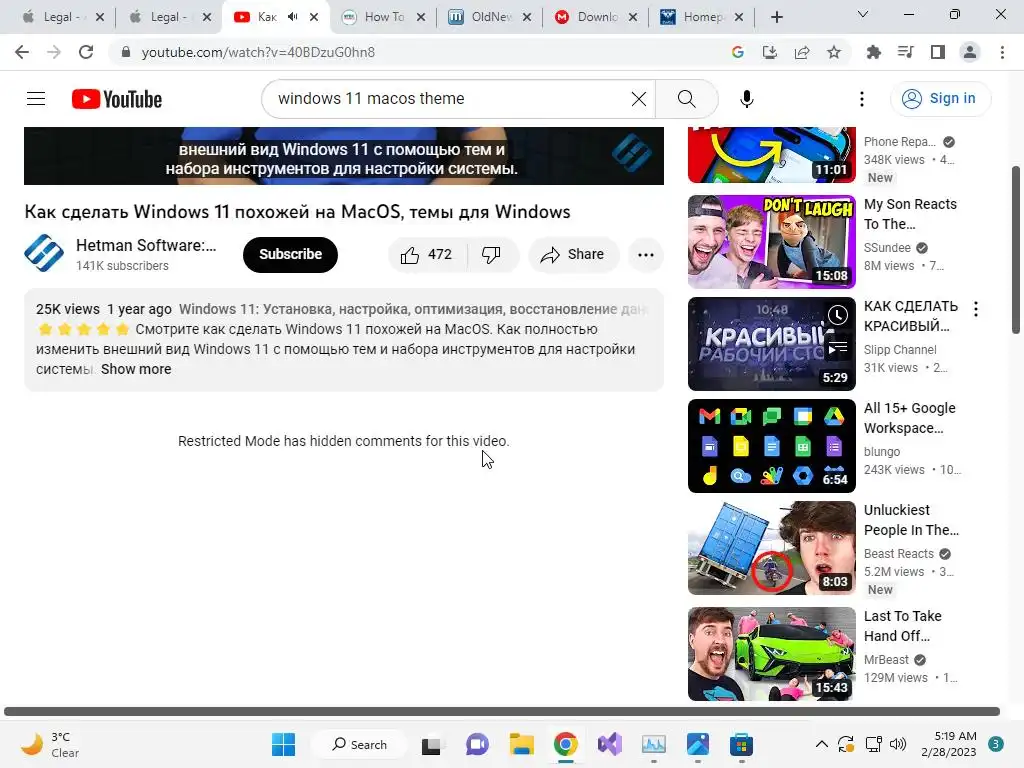Switch to the How To tab
This screenshot has width=1024, height=768.
click(384, 17)
